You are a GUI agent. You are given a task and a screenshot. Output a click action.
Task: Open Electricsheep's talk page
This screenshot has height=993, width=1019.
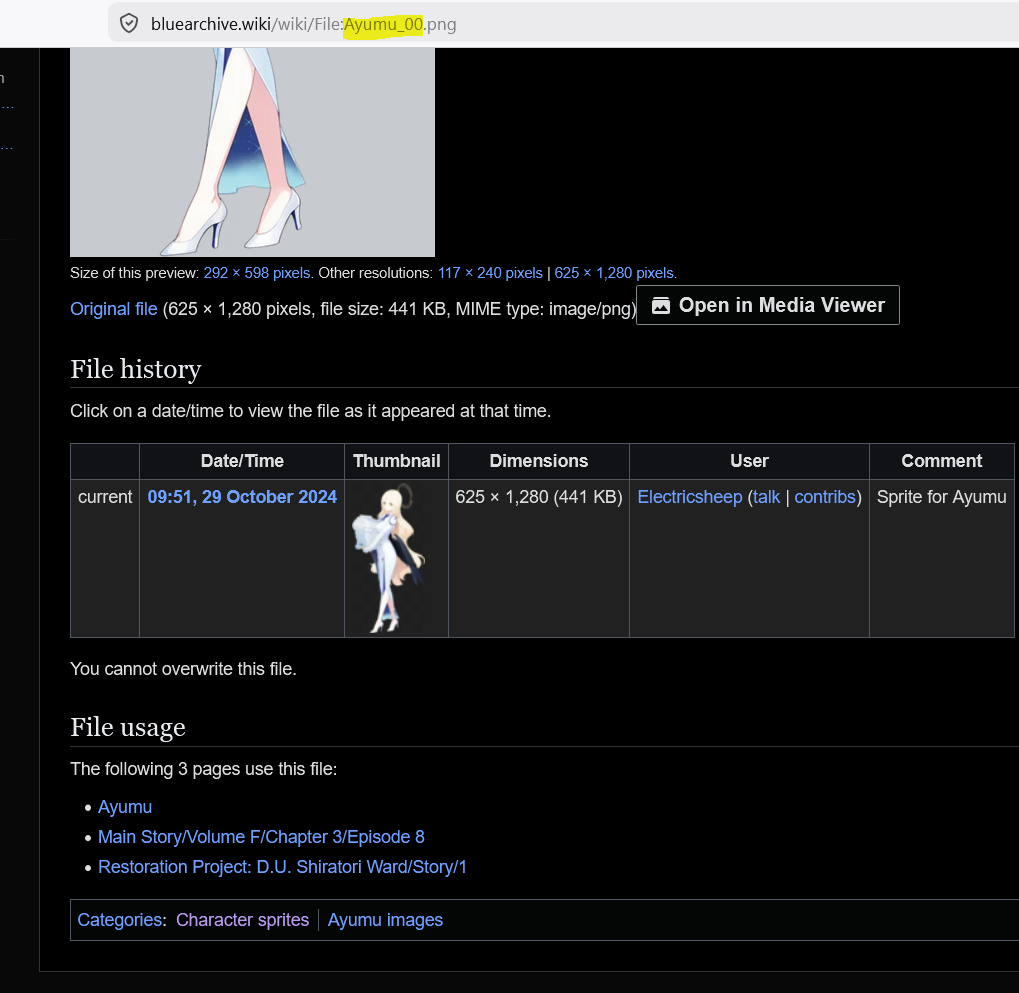(x=766, y=497)
